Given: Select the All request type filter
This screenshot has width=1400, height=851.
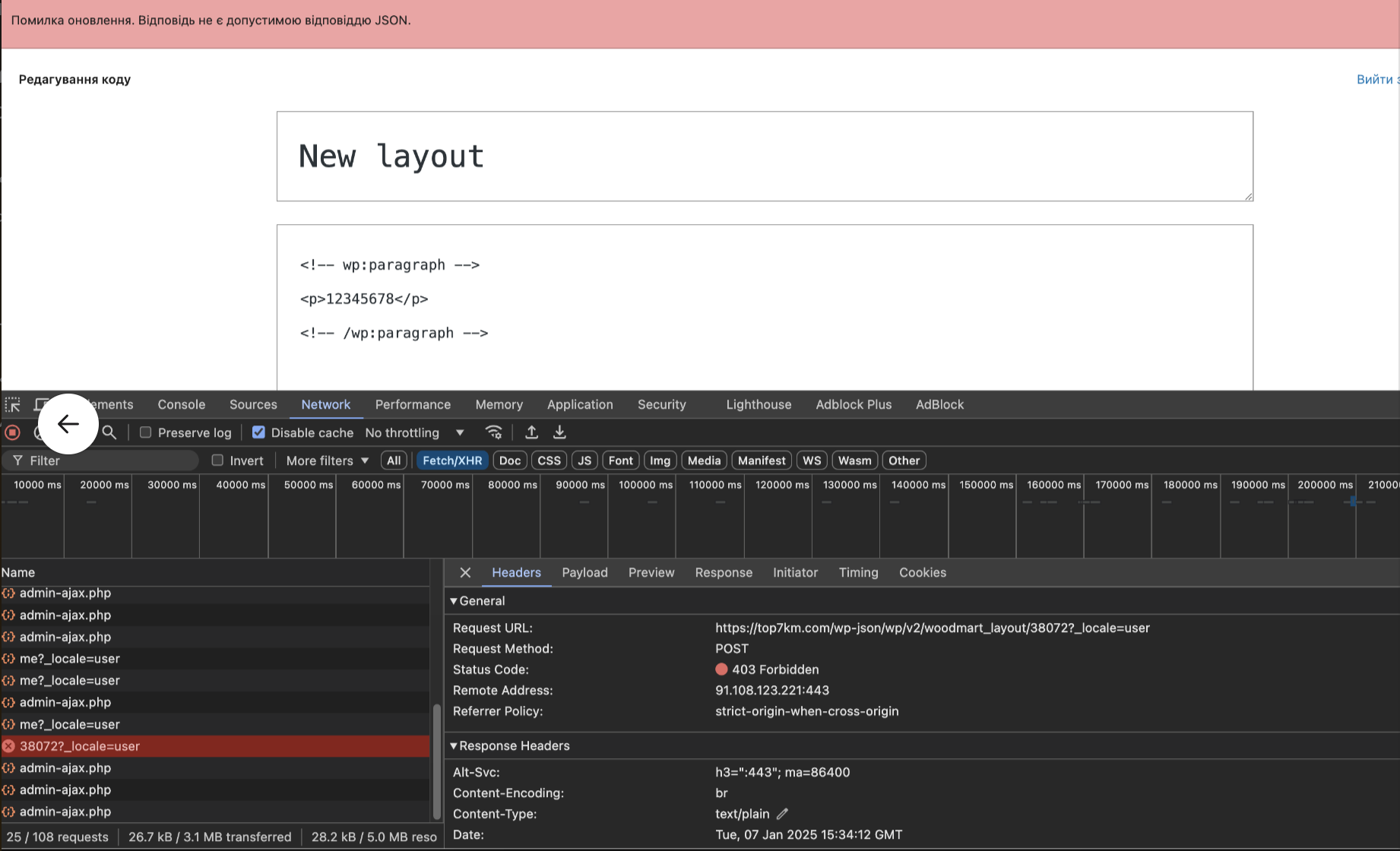Looking at the screenshot, I should [x=394, y=460].
